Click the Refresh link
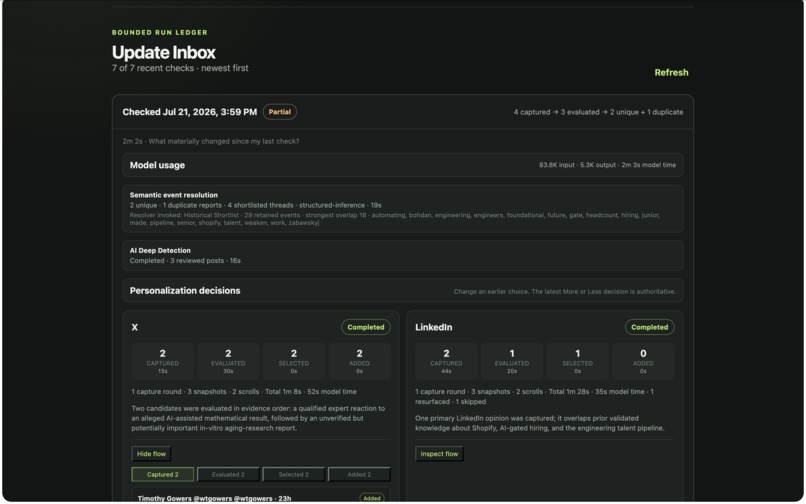This screenshot has height=504, width=806. click(671, 73)
